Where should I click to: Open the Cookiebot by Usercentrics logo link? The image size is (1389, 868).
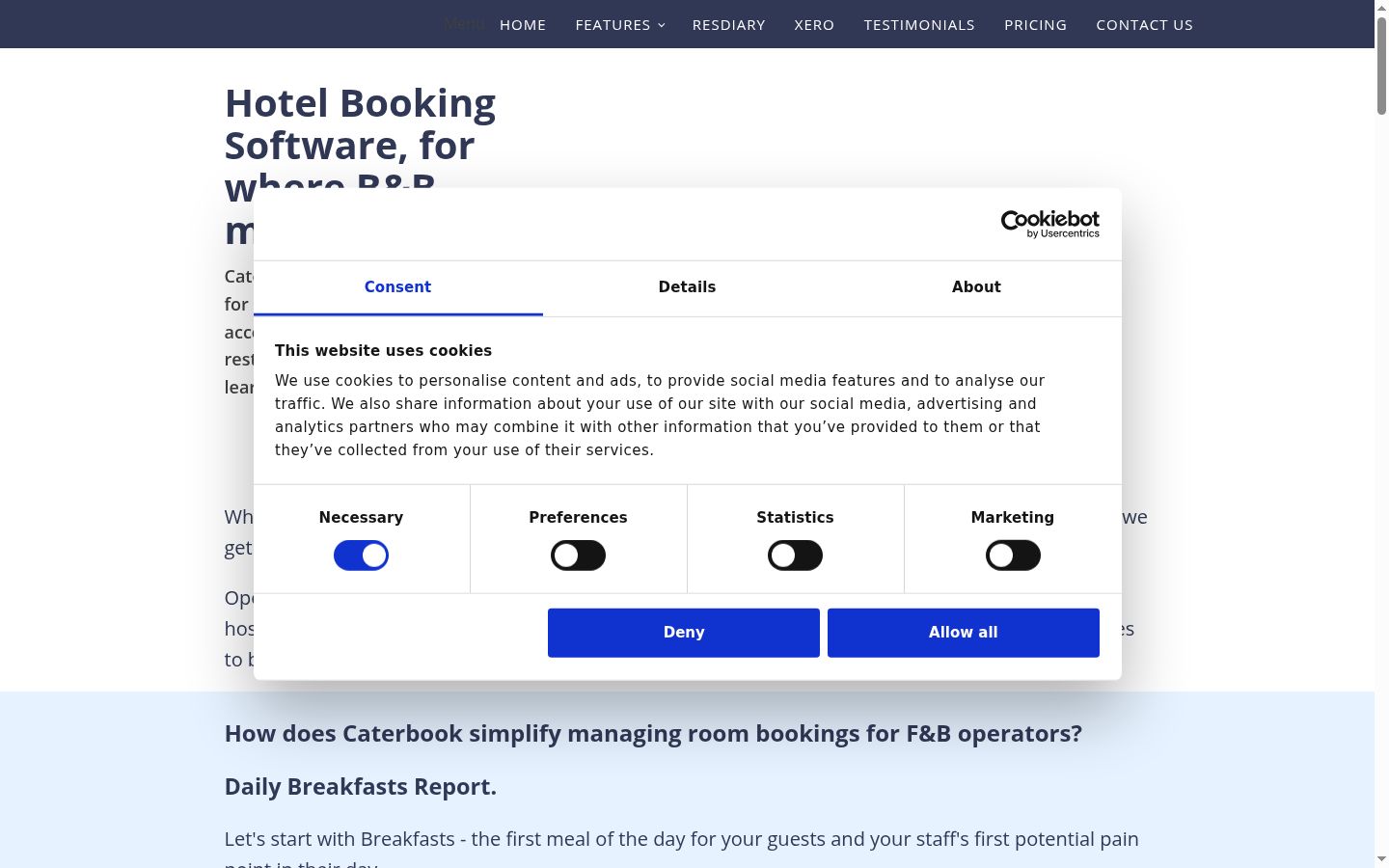pos(1049,224)
